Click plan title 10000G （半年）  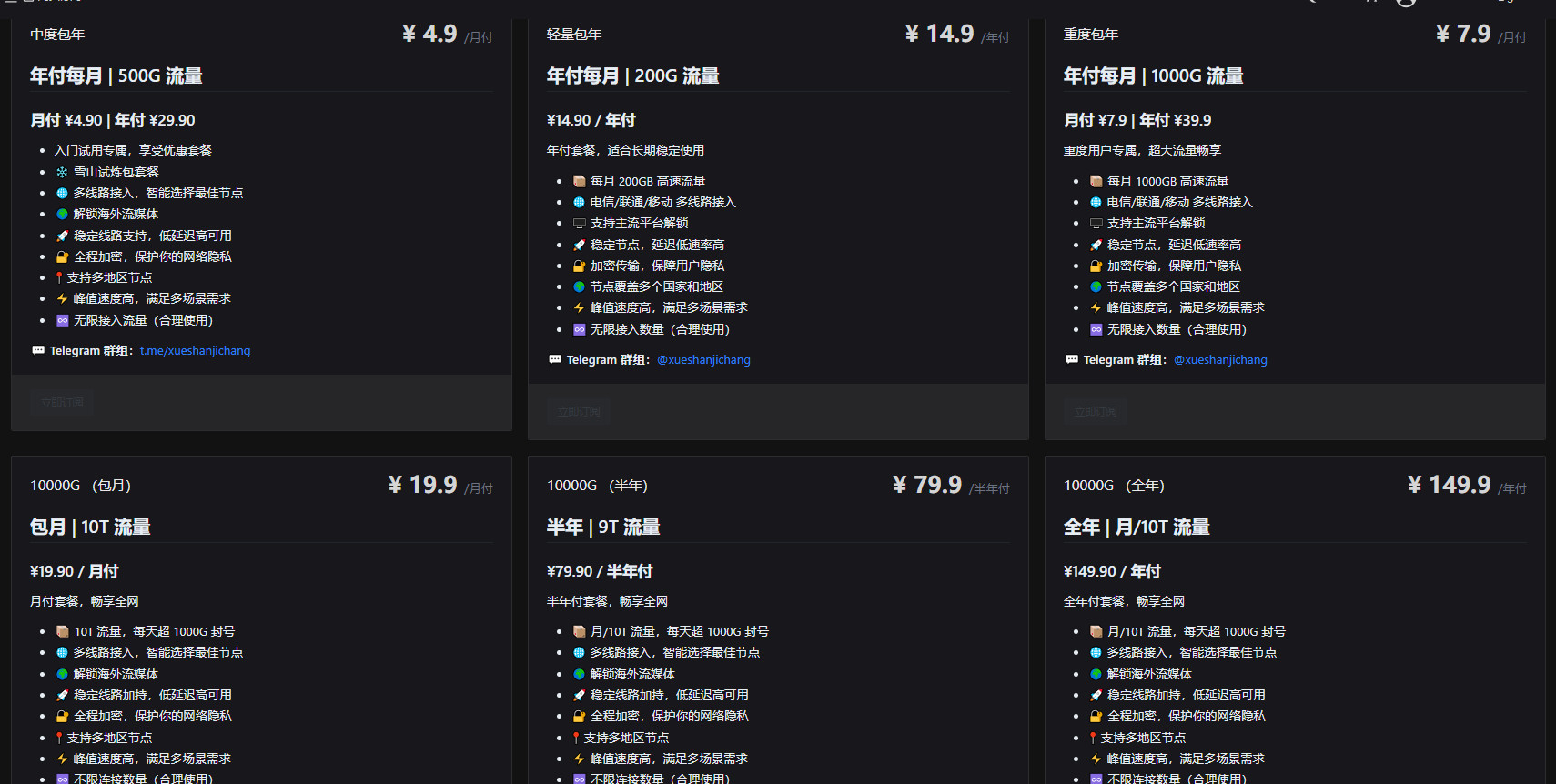pos(598,486)
